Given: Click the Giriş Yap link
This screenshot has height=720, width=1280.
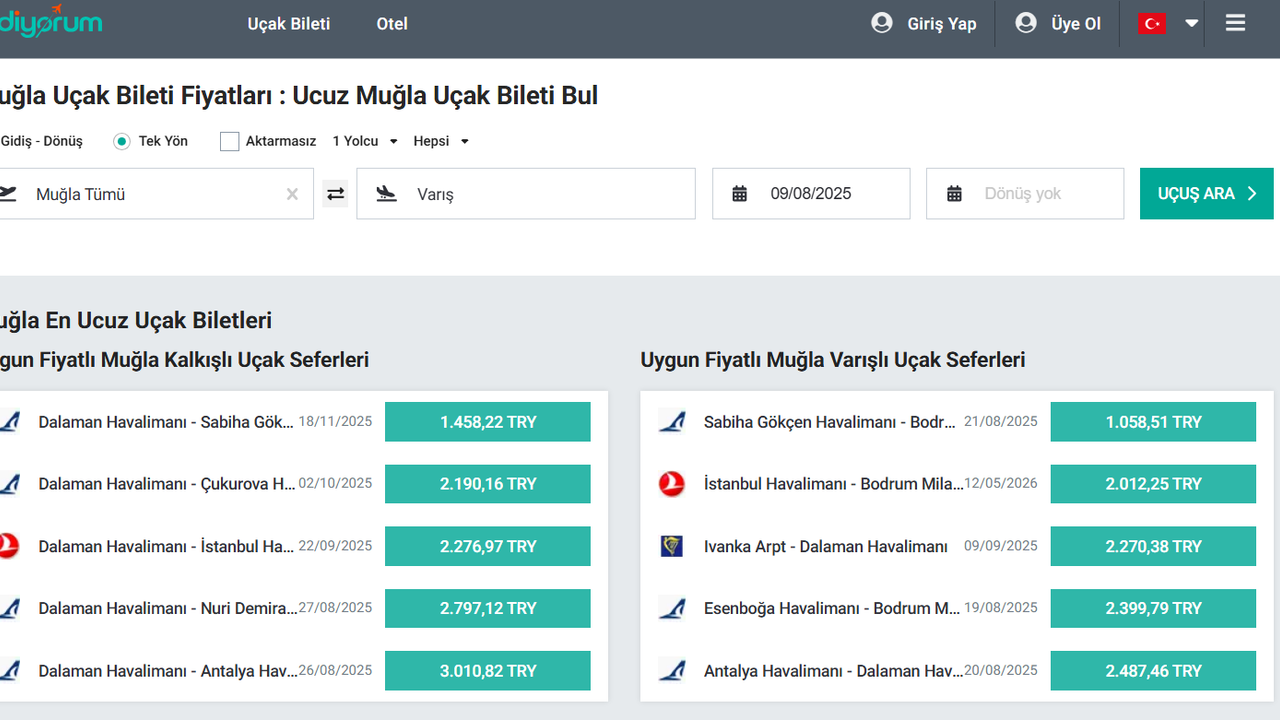Looking at the screenshot, I should coord(942,24).
